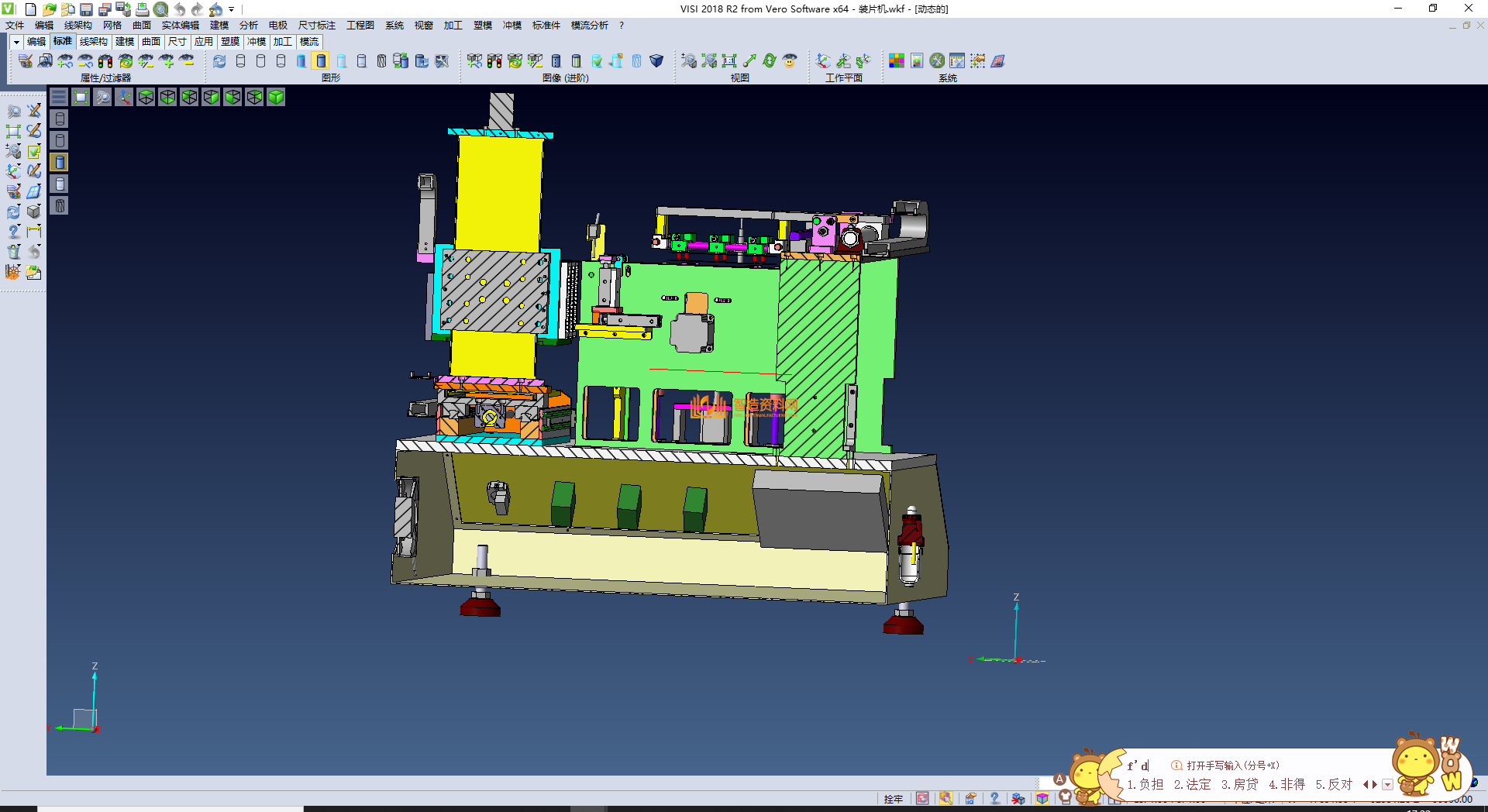
Task: Toggle the highlighted shaded cylinder display mode
Action: pyautogui.click(x=321, y=60)
